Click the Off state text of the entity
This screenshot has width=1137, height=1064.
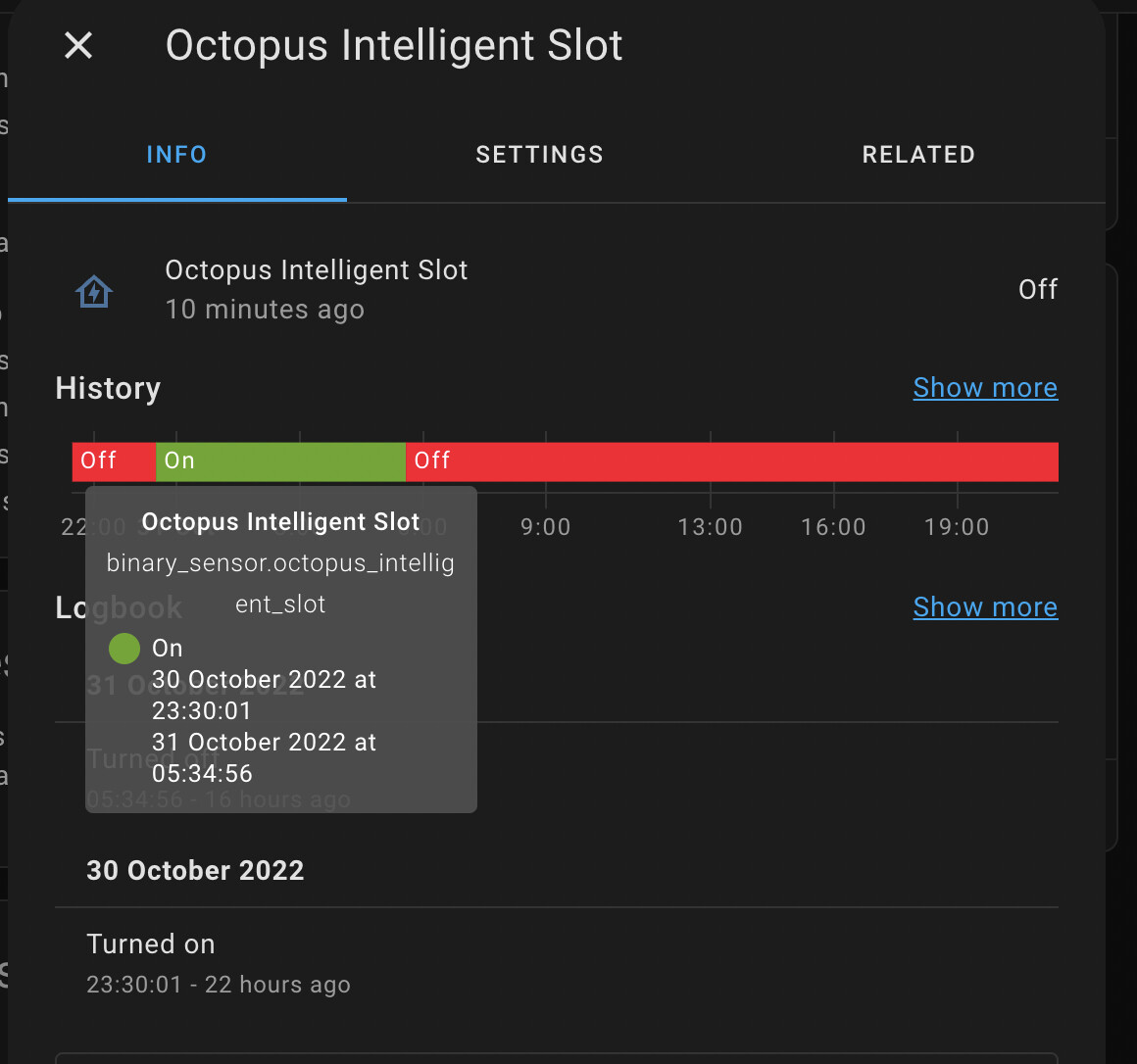click(1038, 289)
